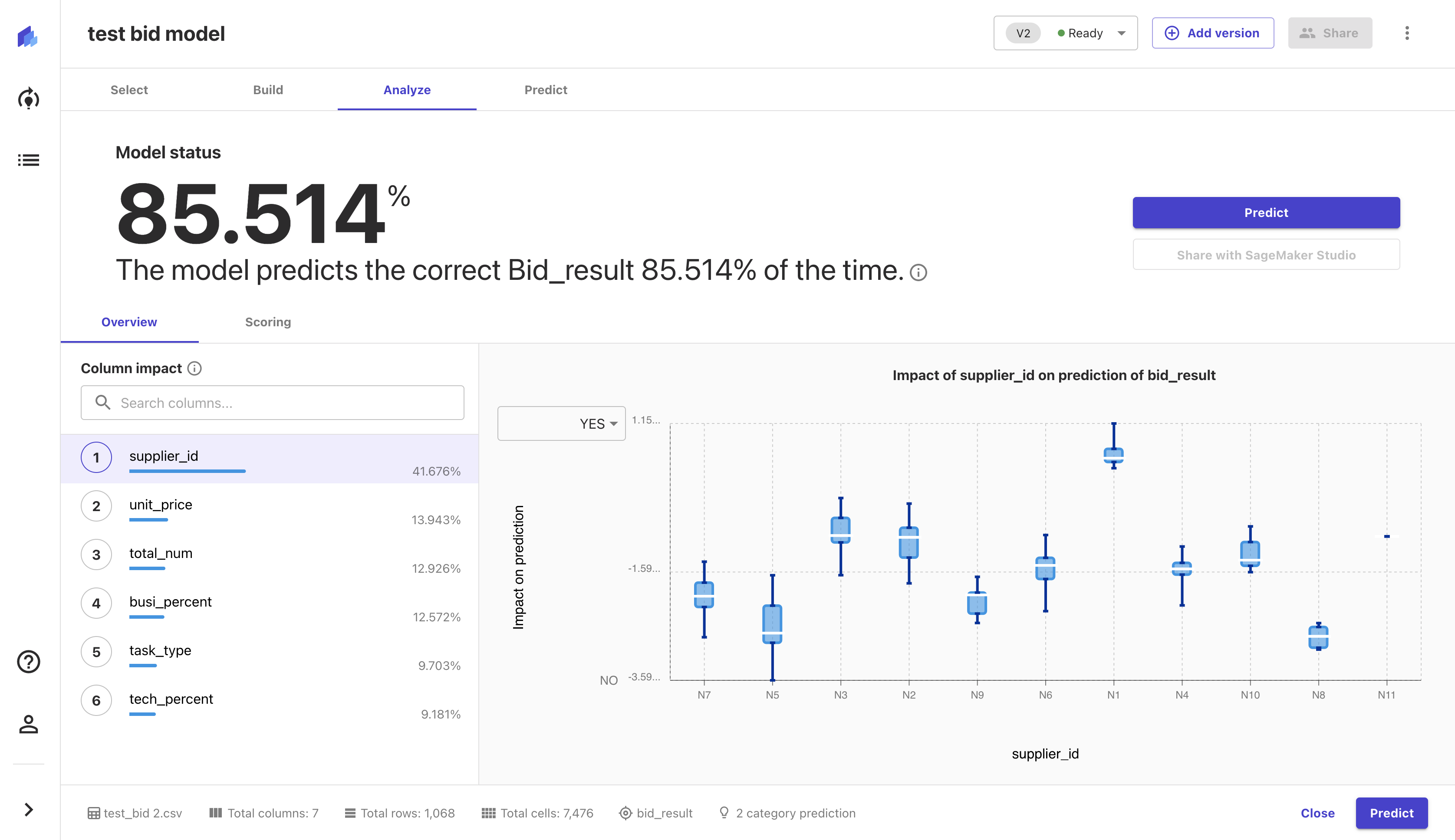Image resolution: width=1455 pixels, height=840 pixels.
Task: Open the models icon in sidebar
Action: (28, 99)
